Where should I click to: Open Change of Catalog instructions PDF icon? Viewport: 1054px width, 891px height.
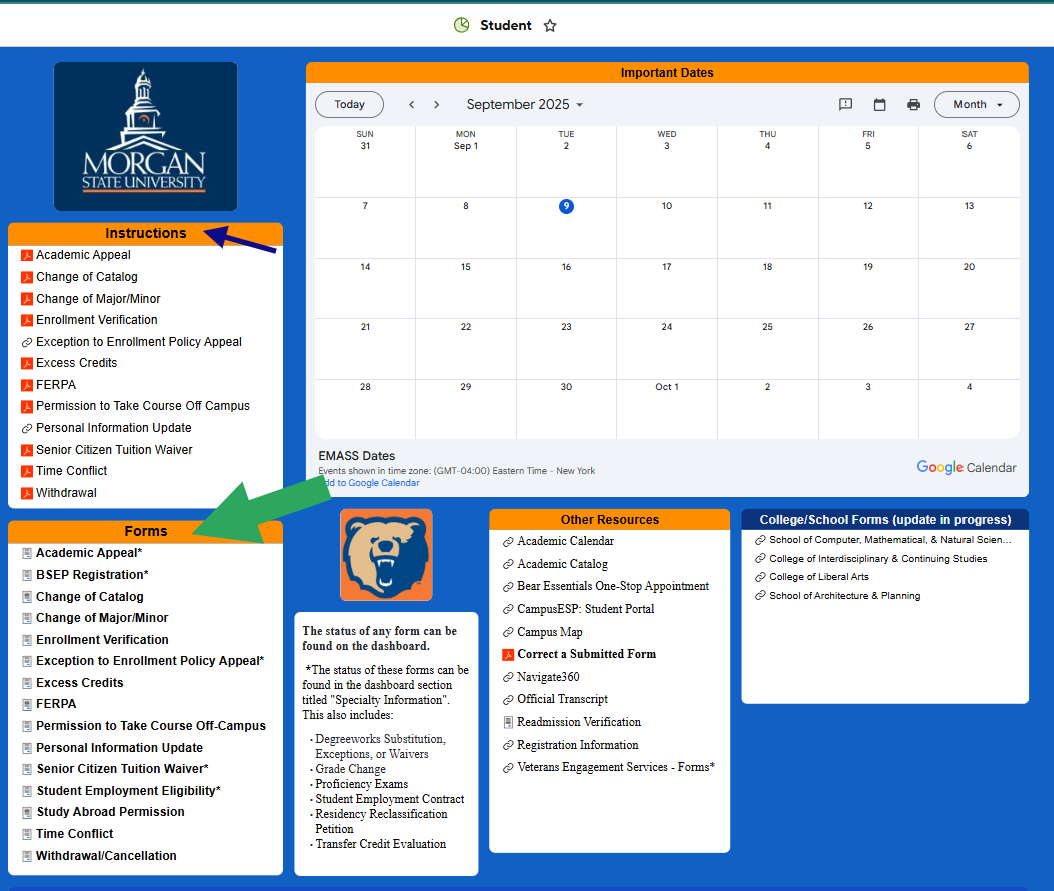(27, 277)
